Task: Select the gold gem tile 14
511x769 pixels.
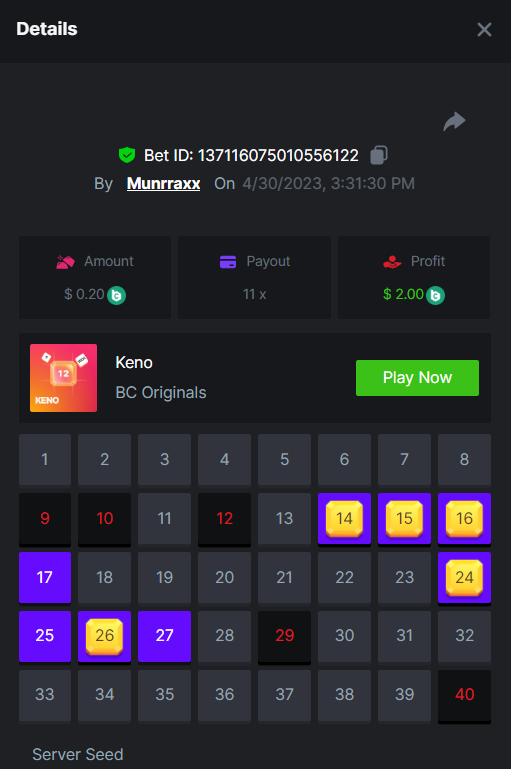Action: point(344,518)
